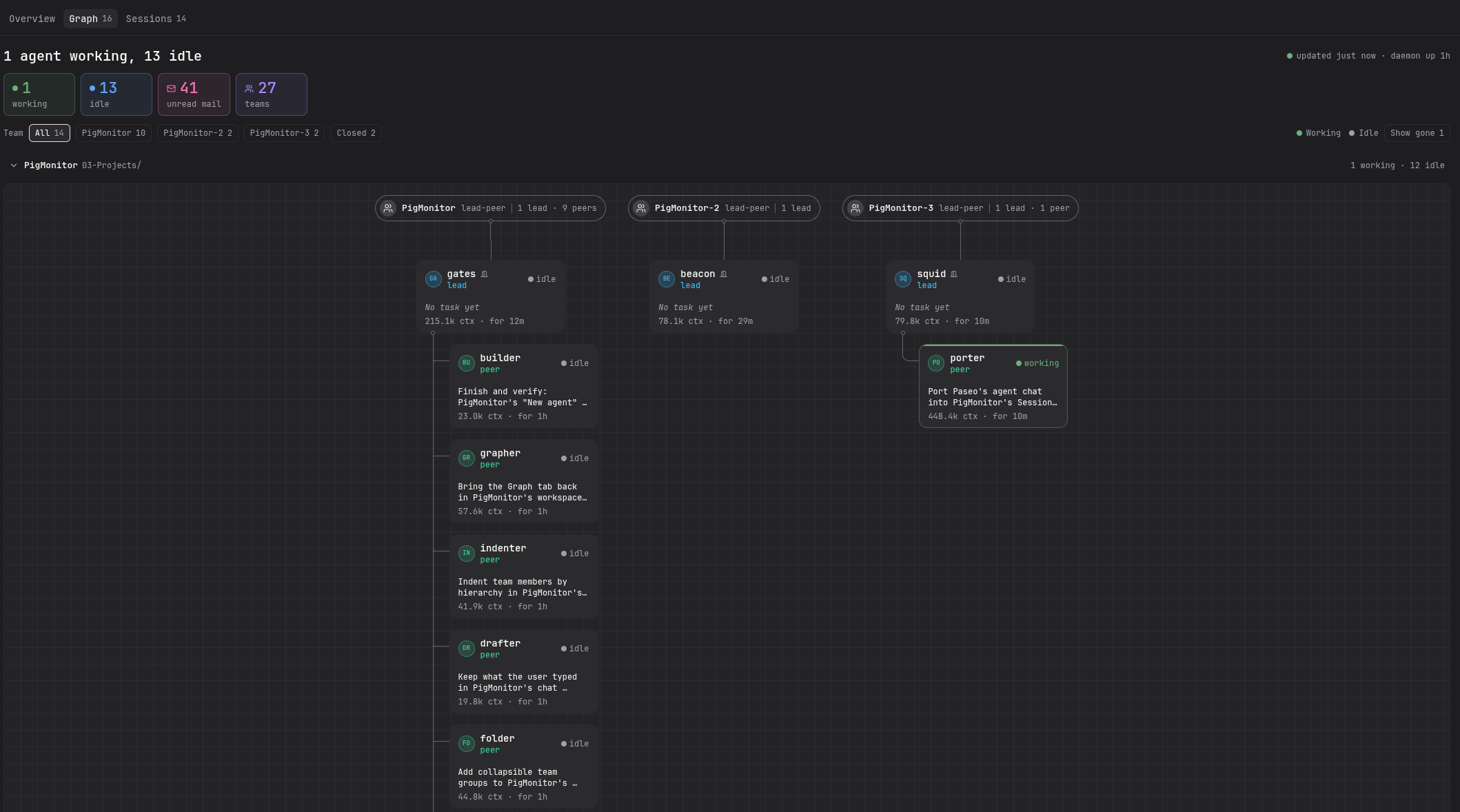Filter by PigMonitor-2 team chip

coord(198,133)
